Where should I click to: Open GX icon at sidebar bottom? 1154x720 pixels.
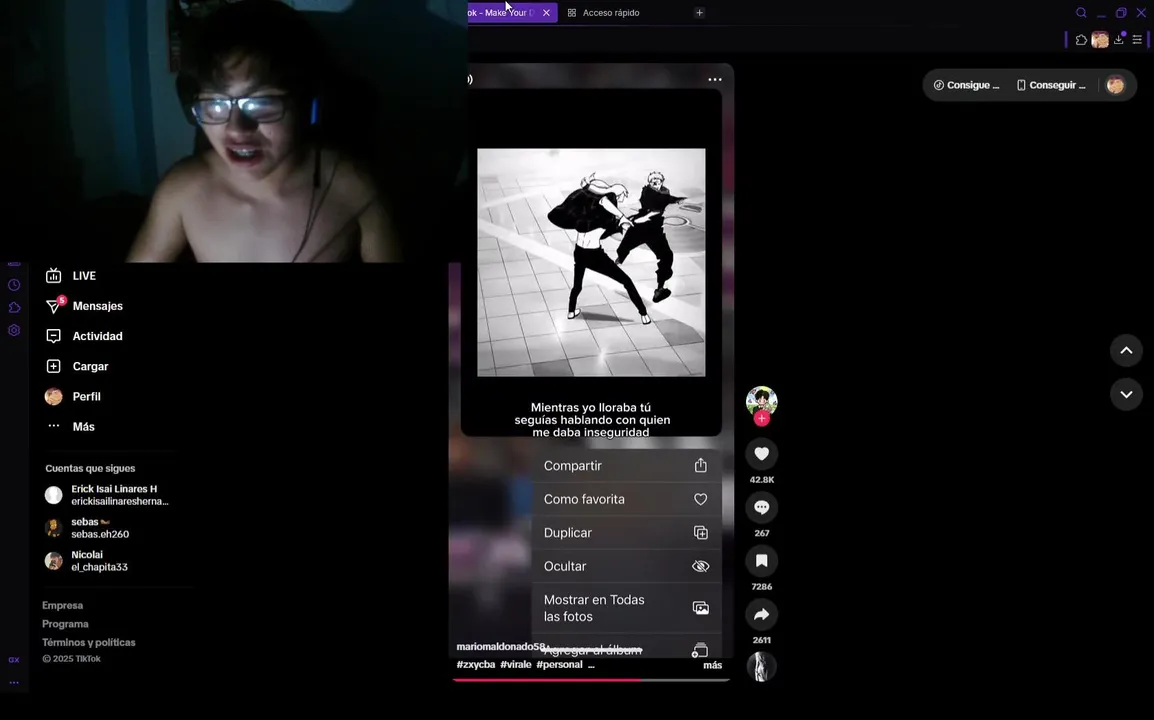14,660
